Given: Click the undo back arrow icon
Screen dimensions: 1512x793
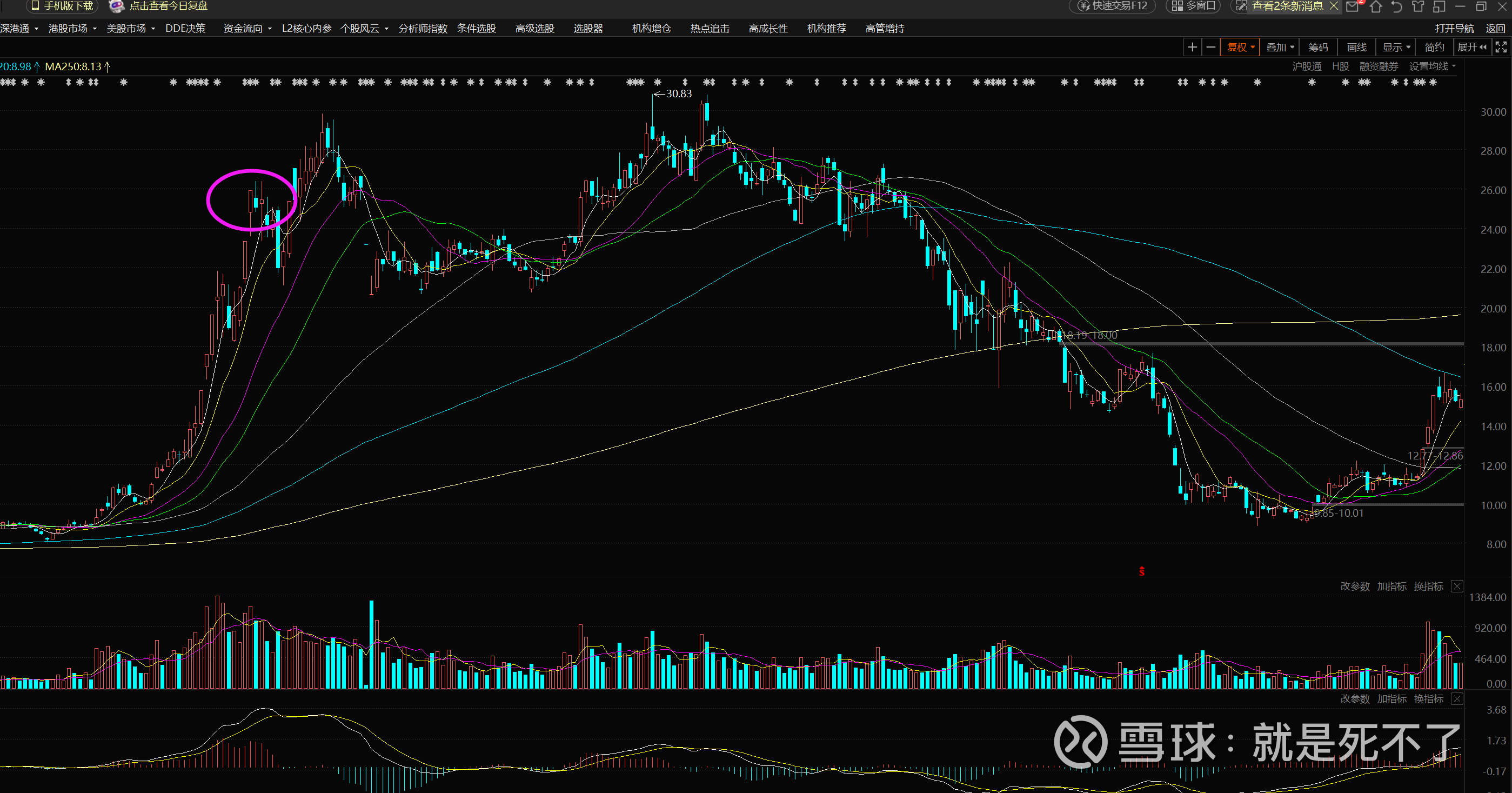Looking at the screenshot, I should click(x=1397, y=6).
